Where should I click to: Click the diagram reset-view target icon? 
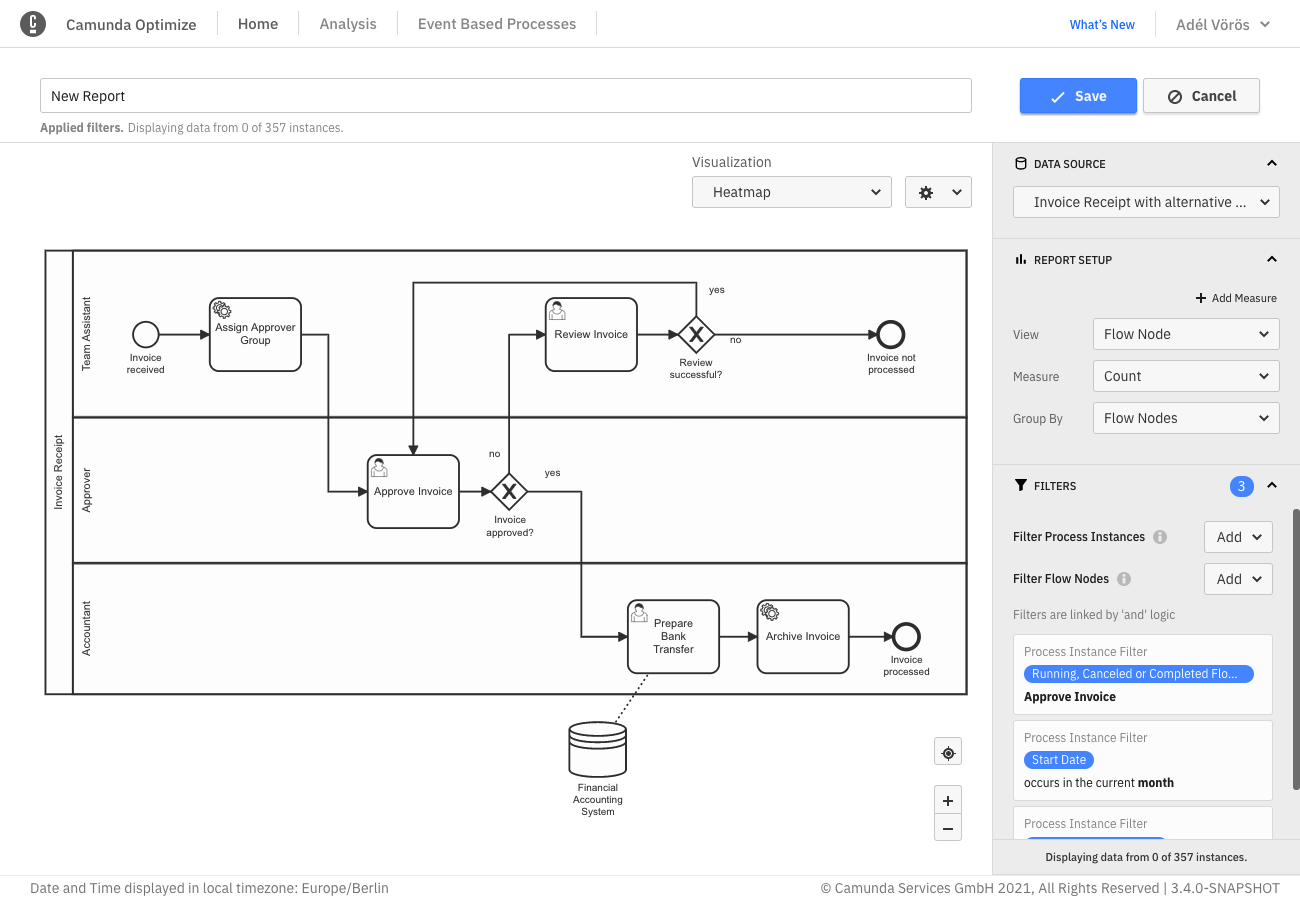pyautogui.click(x=948, y=753)
